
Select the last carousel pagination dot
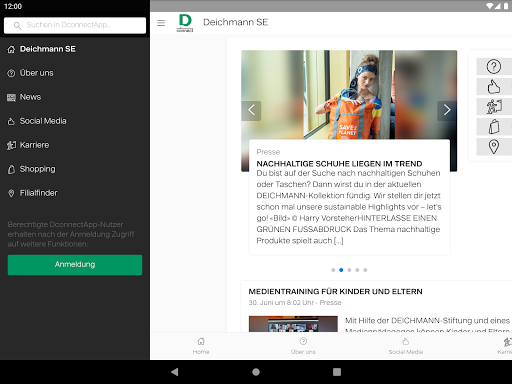point(365,270)
